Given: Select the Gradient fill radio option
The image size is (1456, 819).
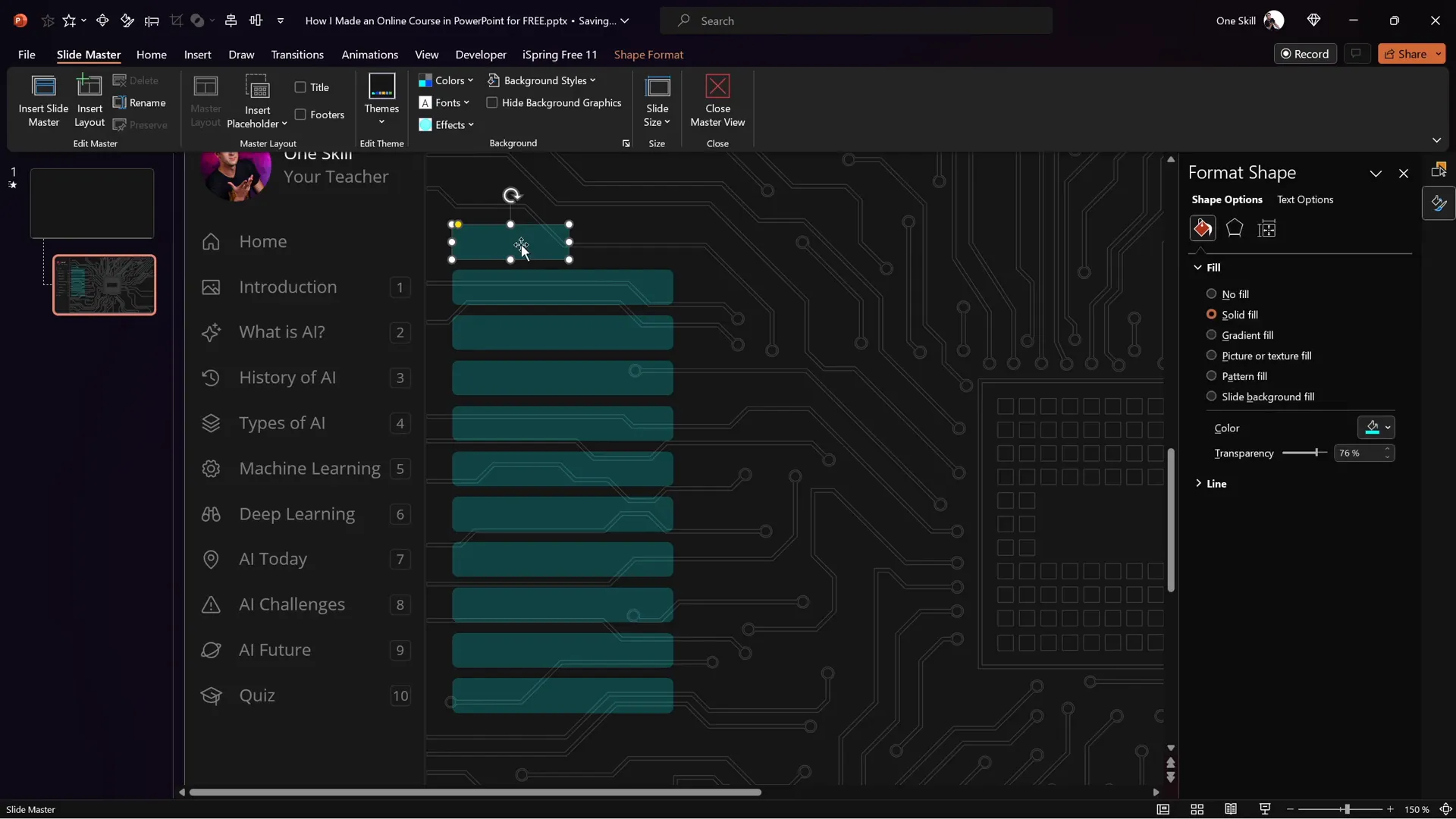Looking at the screenshot, I should point(1211,334).
